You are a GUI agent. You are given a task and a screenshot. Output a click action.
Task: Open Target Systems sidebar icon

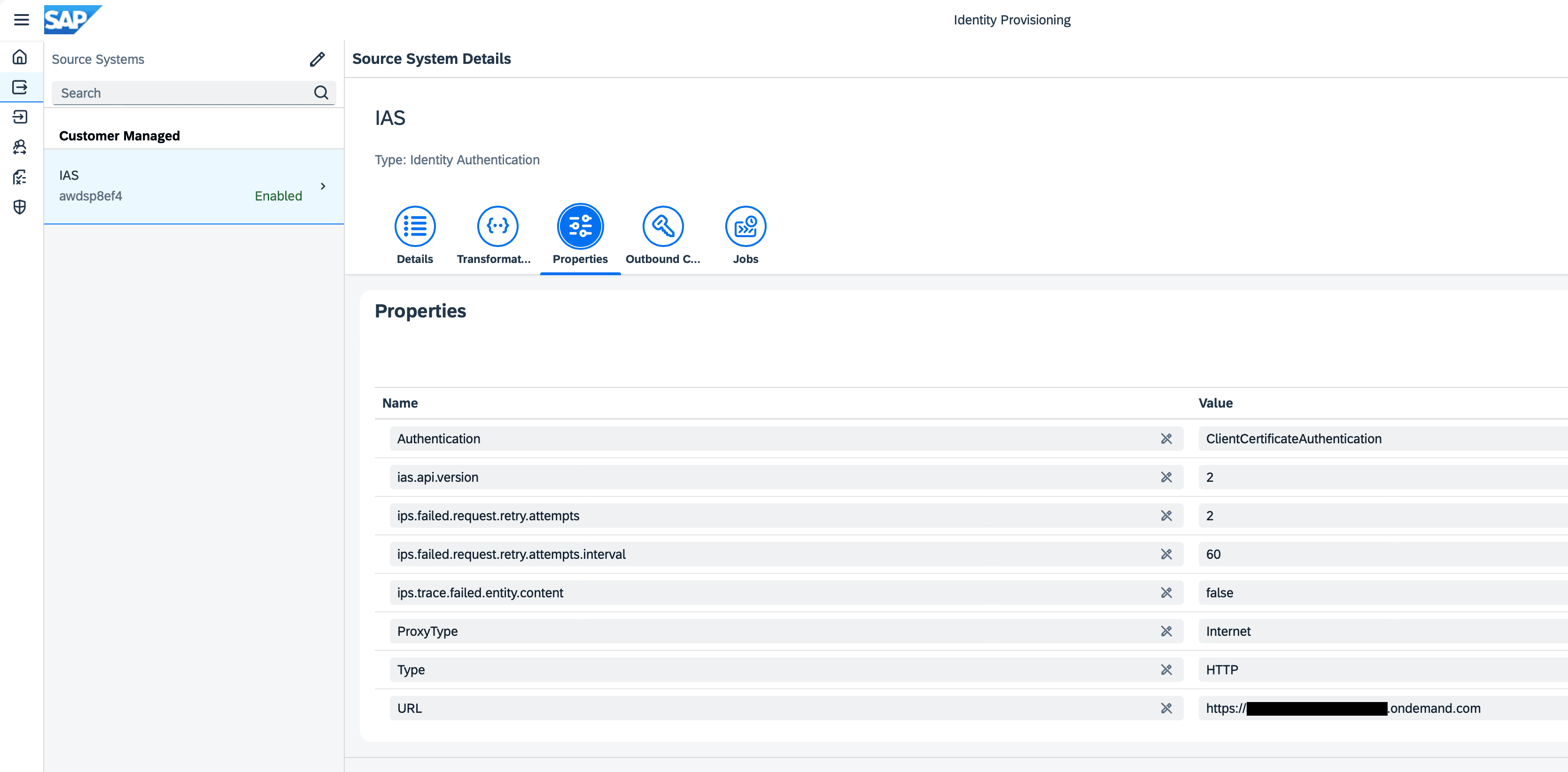pyautogui.click(x=20, y=117)
